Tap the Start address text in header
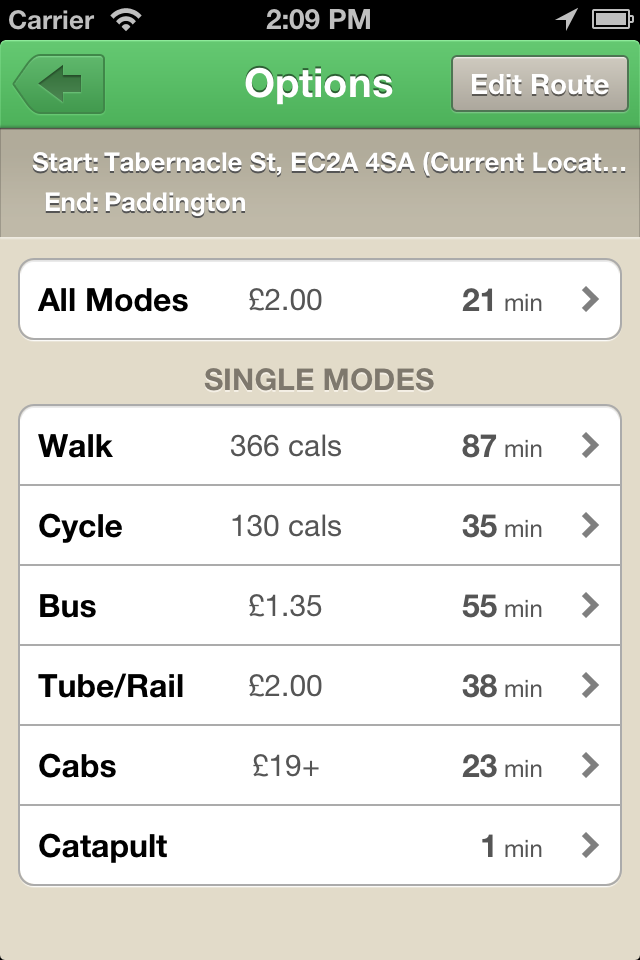The height and width of the screenshot is (960, 640). point(330,163)
